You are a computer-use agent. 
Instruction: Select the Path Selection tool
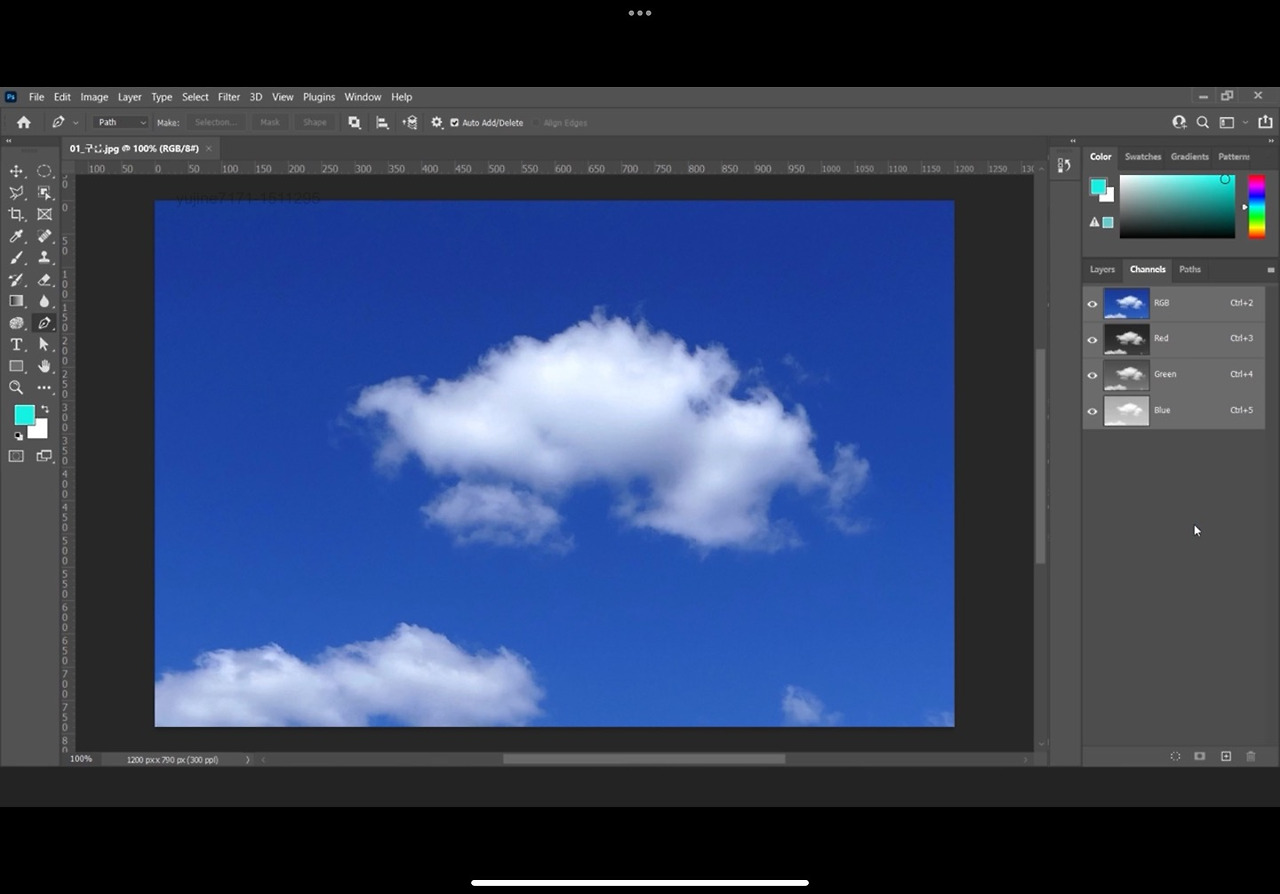44,344
